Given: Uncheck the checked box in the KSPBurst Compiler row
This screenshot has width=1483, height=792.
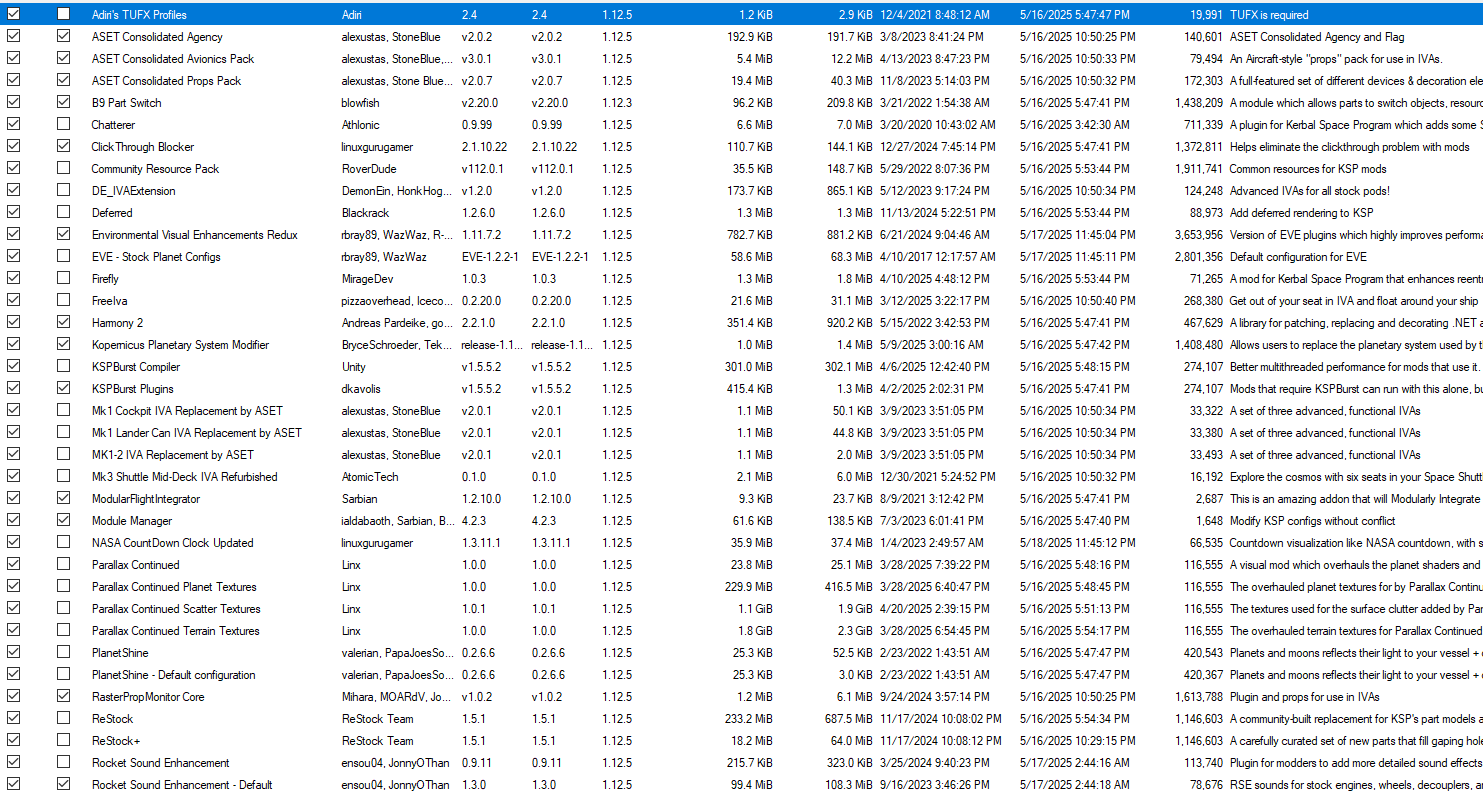Looking at the screenshot, I should 13,367.
